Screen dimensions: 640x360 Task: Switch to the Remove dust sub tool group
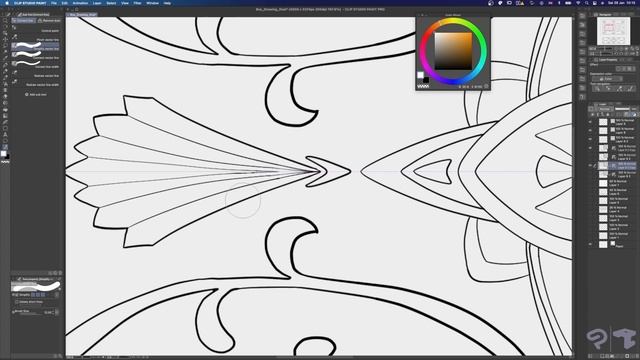[49, 20]
